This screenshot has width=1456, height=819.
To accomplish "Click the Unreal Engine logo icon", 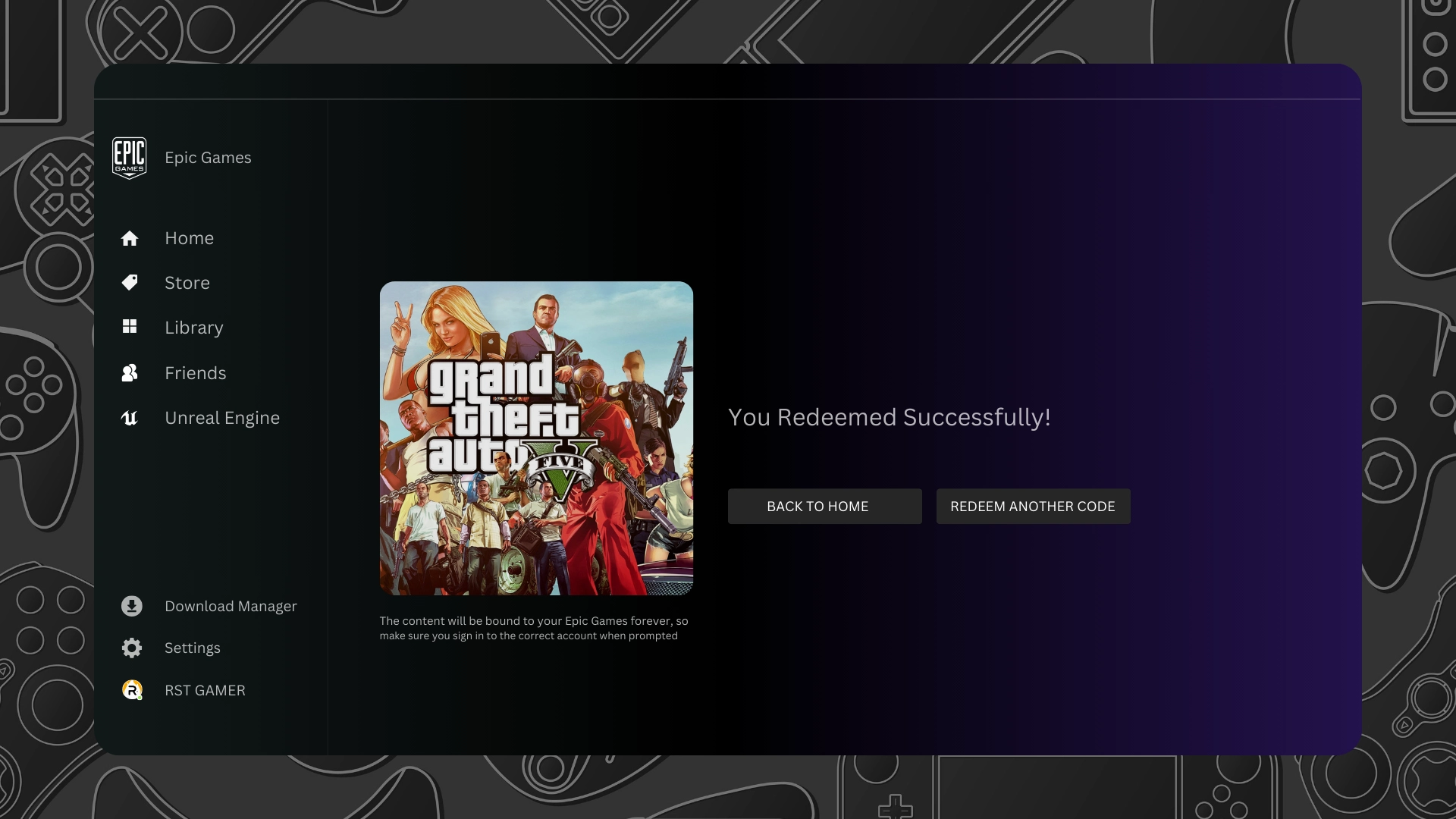I will (x=130, y=418).
